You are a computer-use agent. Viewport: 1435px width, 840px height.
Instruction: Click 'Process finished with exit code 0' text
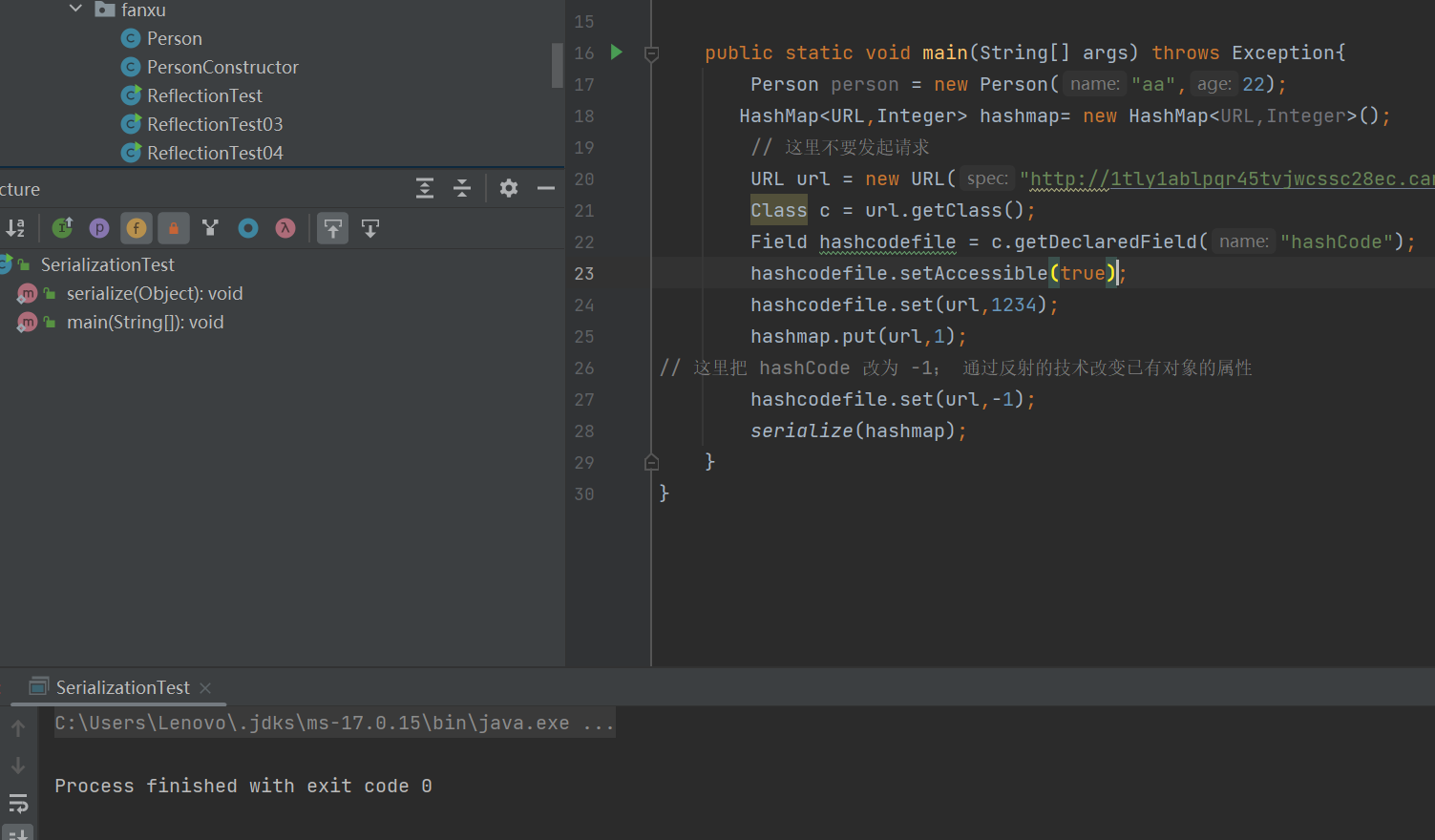tap(243, 786)
